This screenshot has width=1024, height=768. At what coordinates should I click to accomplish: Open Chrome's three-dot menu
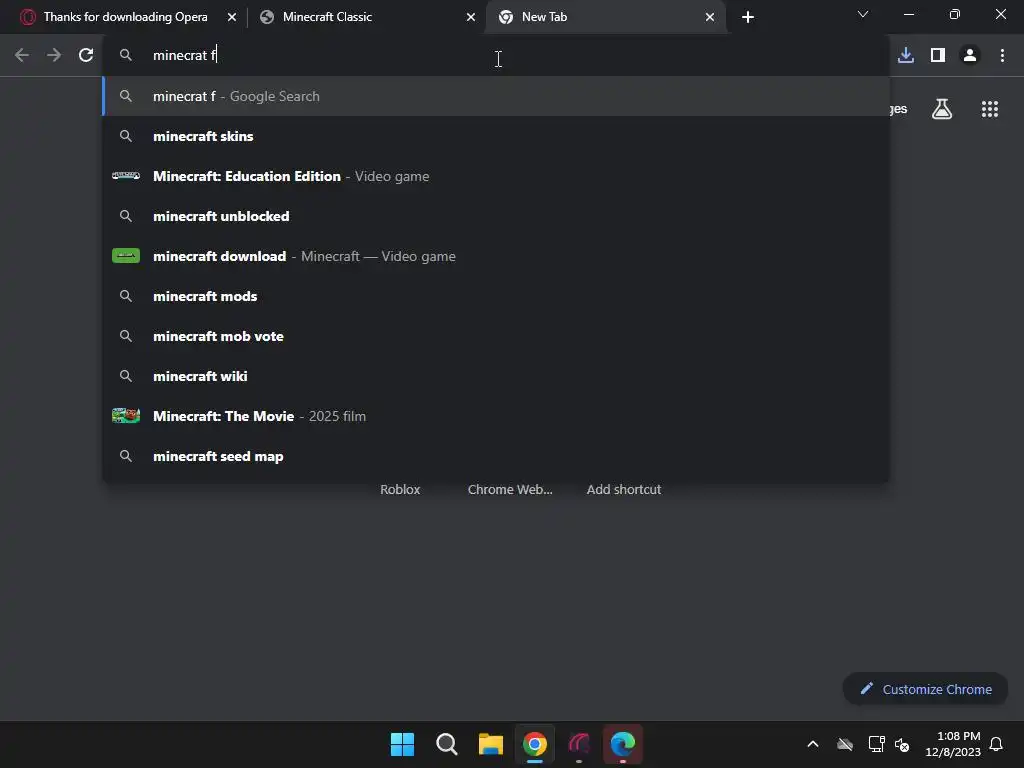[1002, 56]
